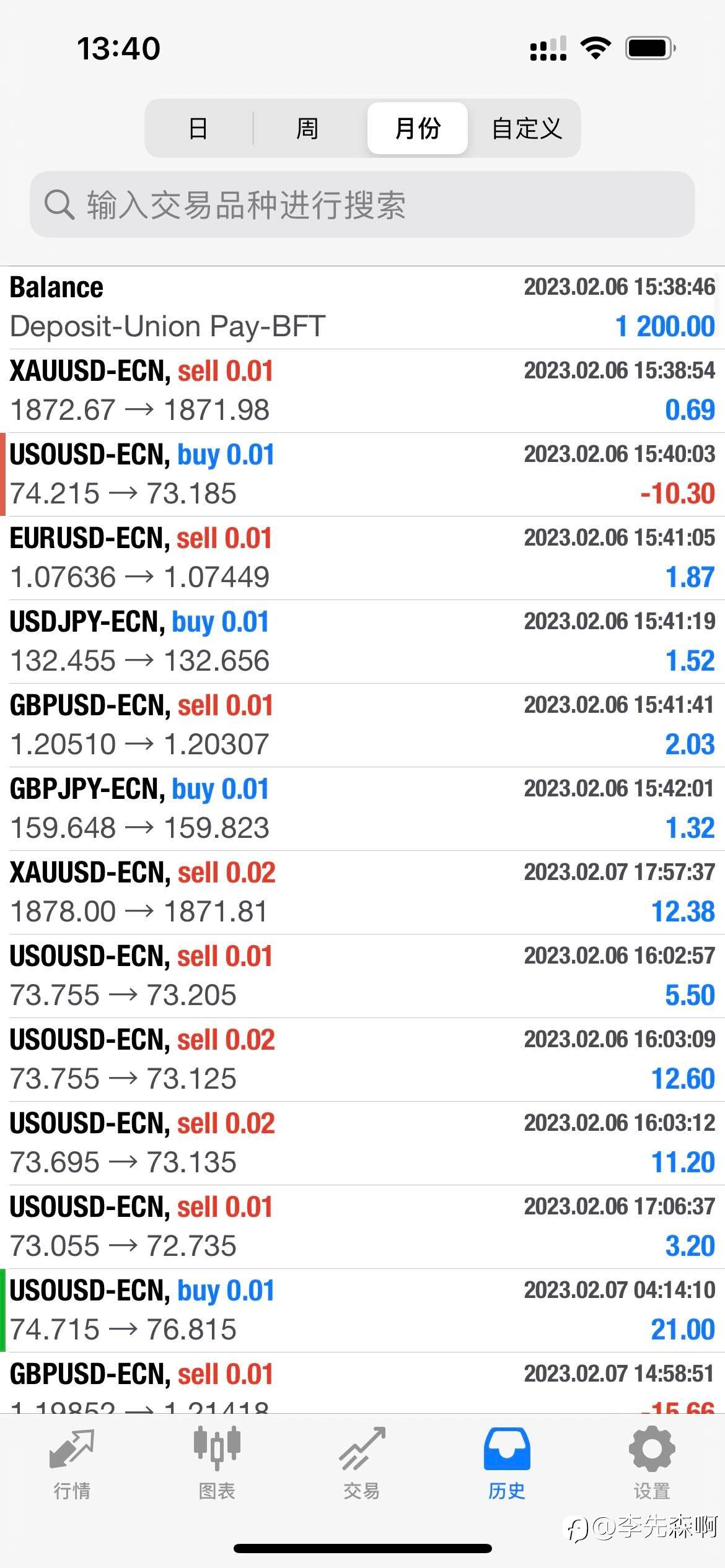The height and width of the screenshot is (1568, 725).
Task: Open the XAUUSD sell 0.02 trade
Action: click(362, 892)
